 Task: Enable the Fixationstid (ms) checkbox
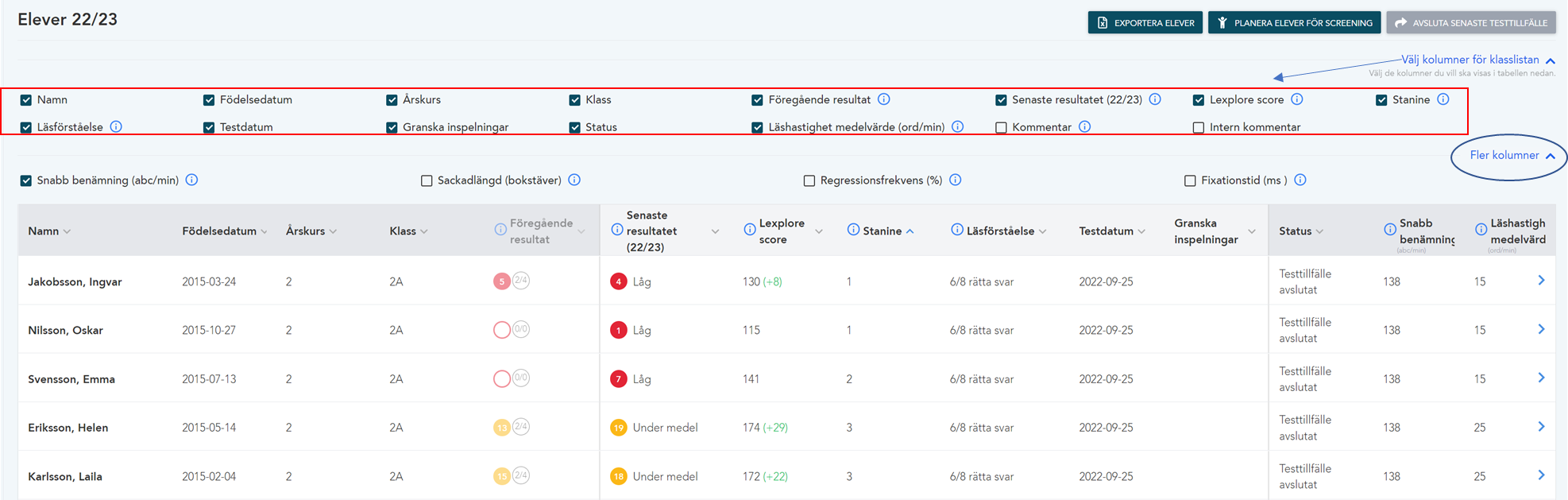[1190, 180]
